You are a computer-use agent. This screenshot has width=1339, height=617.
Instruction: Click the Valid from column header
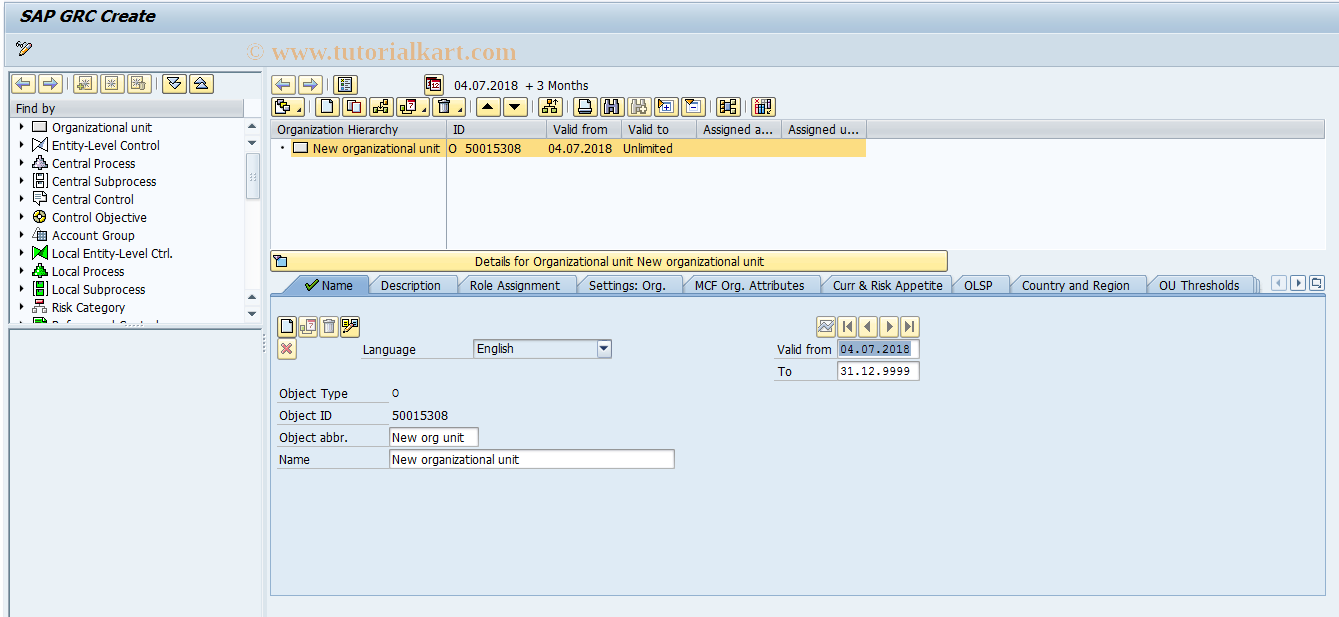pyautogui.click(x=584, y=129)
